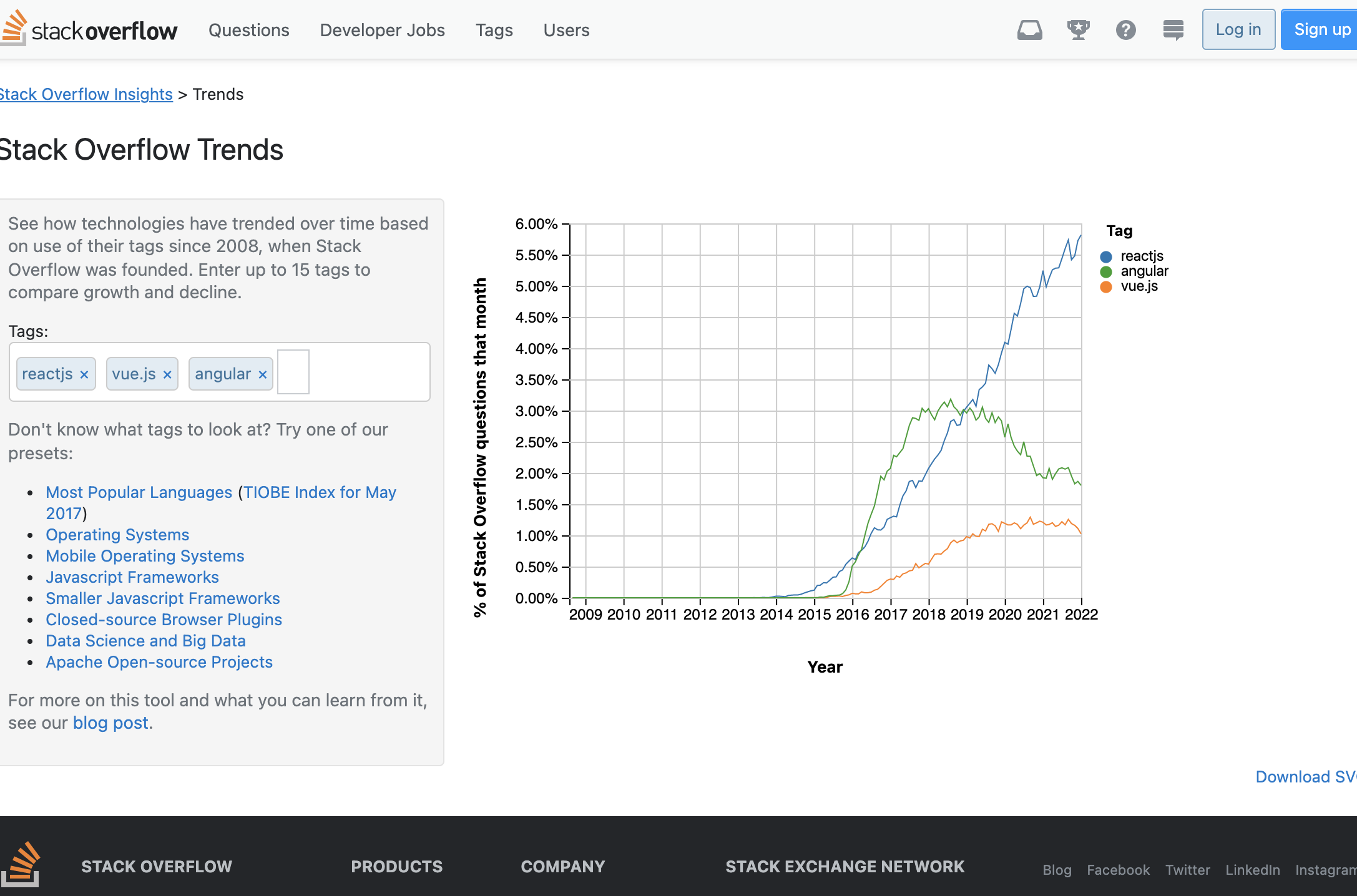
Task: Open the Developer Jobs nav item
Action: click(x=382, y=30)
